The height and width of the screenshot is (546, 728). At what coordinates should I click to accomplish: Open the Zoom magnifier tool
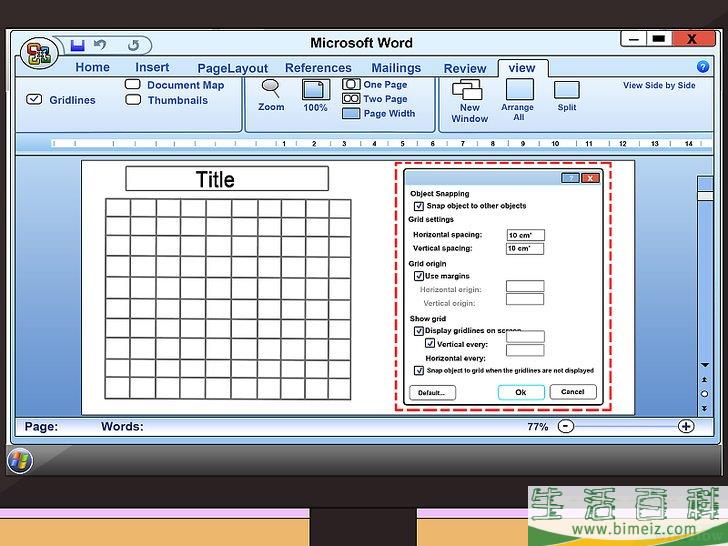coord(270,88)
